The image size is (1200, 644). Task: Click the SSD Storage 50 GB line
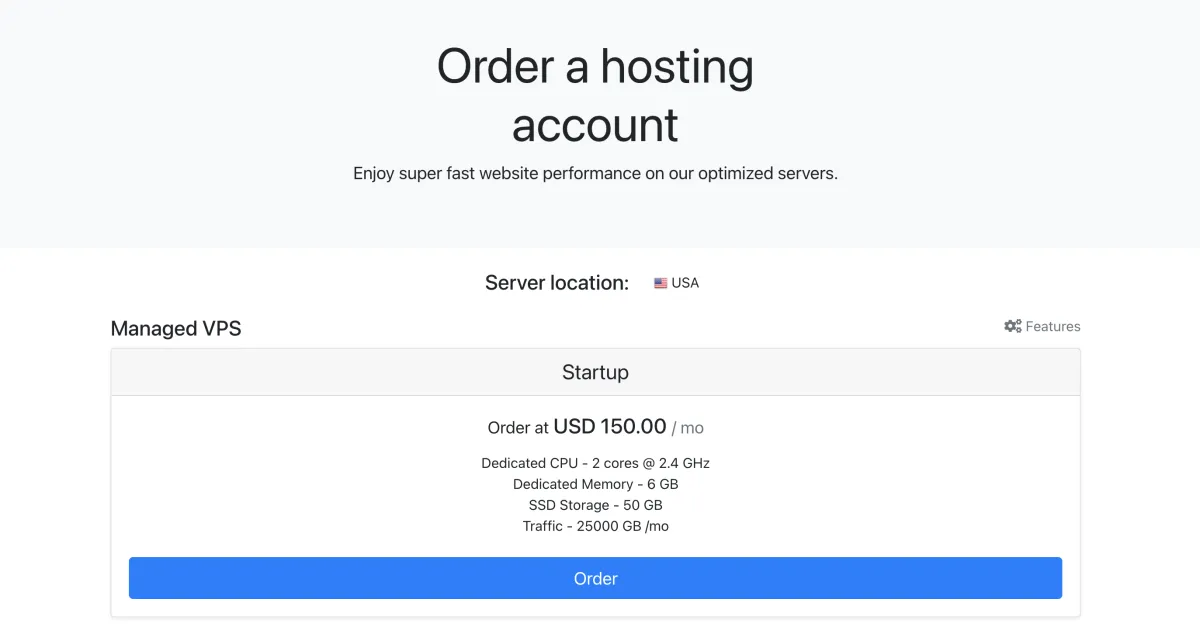pyautogui.click(x=595, y=505)
